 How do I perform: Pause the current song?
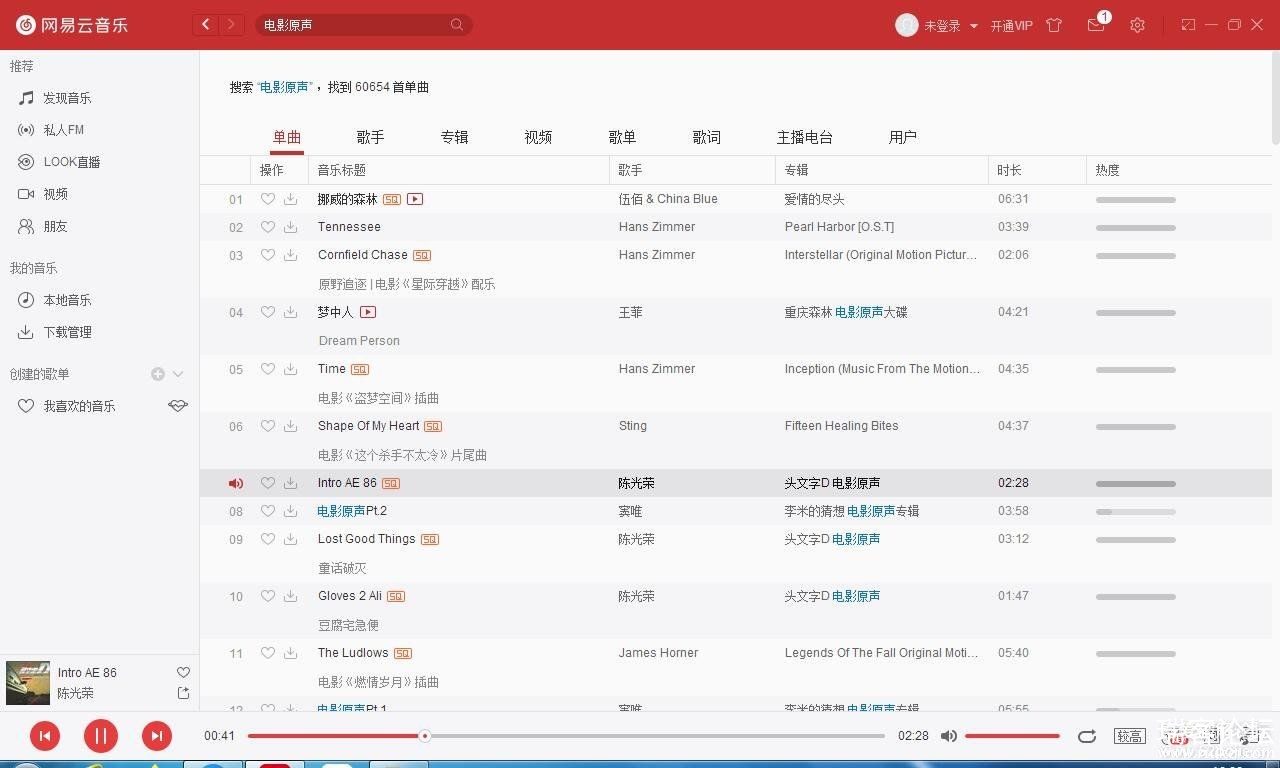[100, 737]
